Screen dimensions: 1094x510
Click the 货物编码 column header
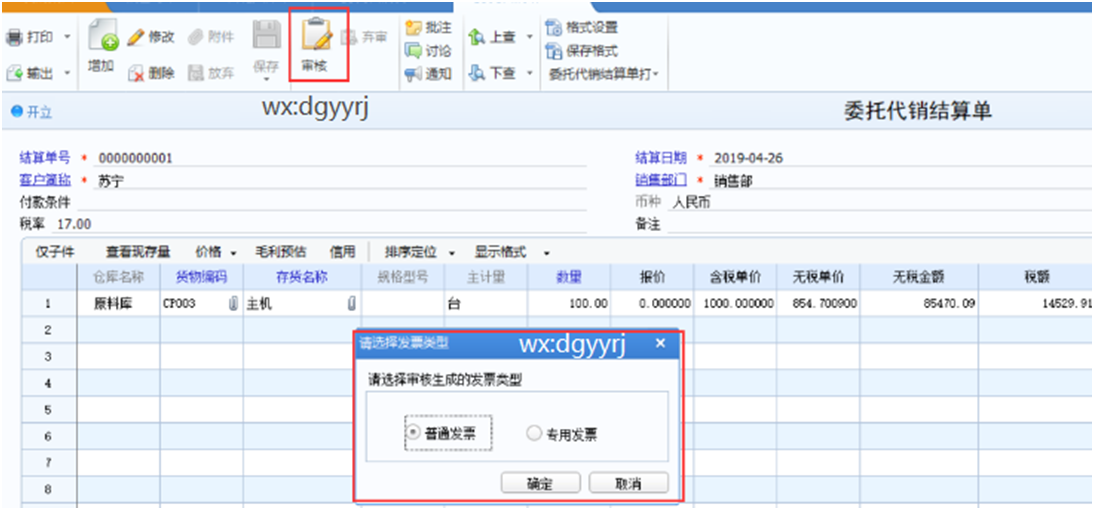tap(202, 278)
